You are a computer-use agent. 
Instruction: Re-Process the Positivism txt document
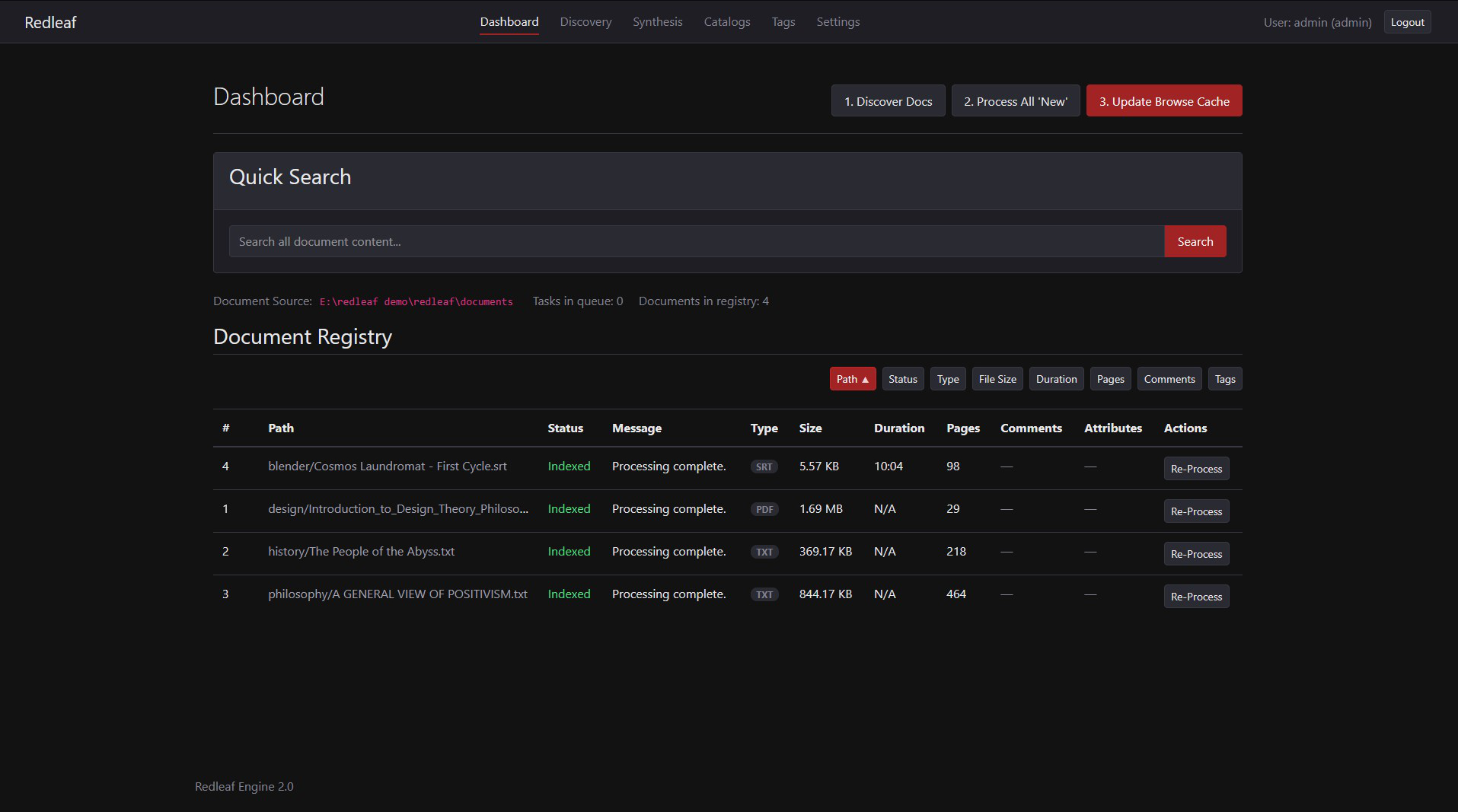[1195, 597]
